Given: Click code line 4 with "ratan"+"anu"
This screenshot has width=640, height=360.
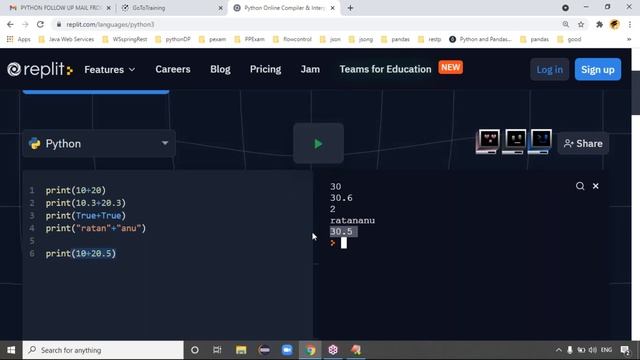Looking at the screenshot, I should (96, 228).
